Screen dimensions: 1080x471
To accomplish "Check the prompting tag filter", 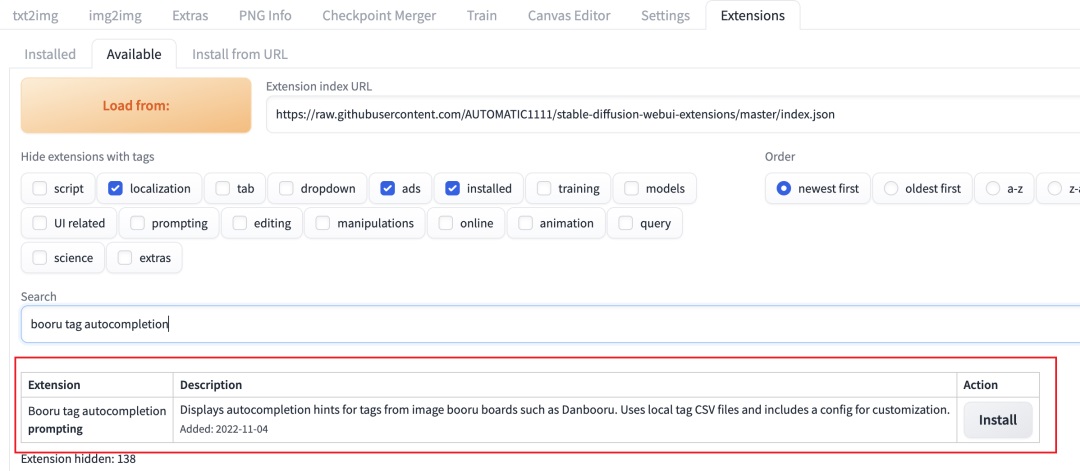I will click(138, 223).
